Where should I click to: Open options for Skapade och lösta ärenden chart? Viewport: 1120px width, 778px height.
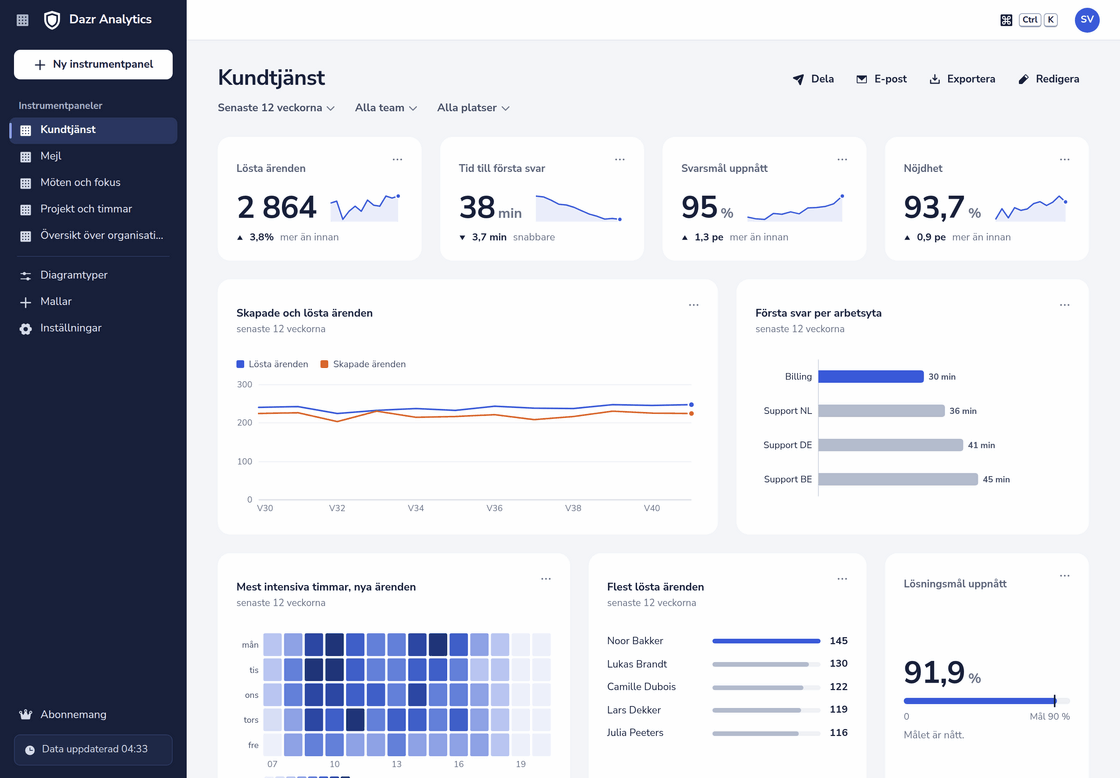pos(694,305)
